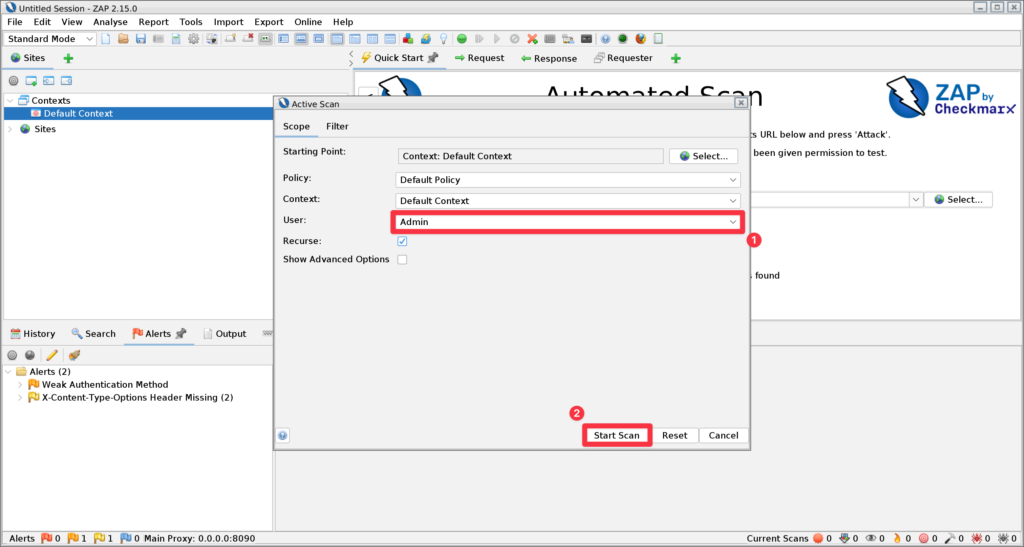Enable Show Advanced Options checkbox
Viewport: 1024px width, 547px height.
(x=402, y=259)
